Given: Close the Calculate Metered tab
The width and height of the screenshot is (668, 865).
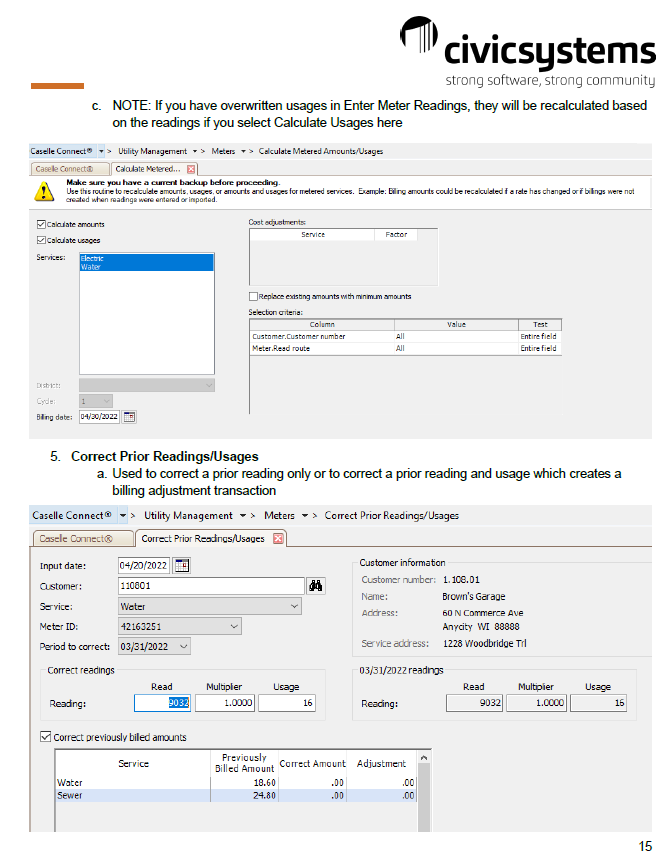Looking at the screenshot, I should pos(191,169).
